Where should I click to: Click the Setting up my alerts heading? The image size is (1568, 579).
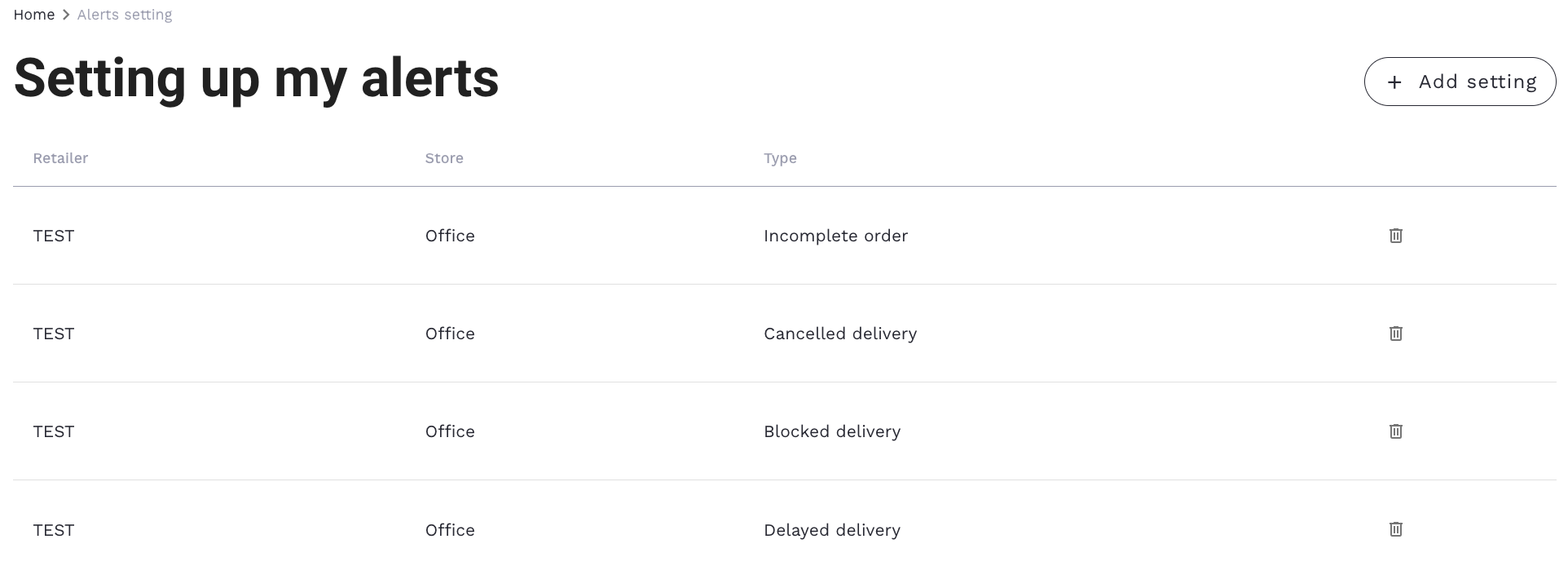(x=256, y=78)
